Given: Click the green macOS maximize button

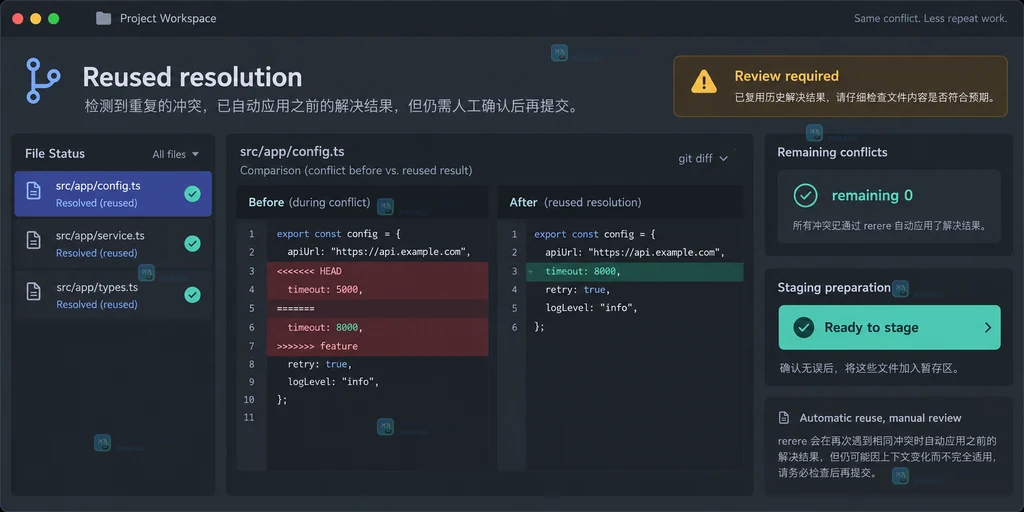Looking at the screenshot, I should (x=54, y=18).
